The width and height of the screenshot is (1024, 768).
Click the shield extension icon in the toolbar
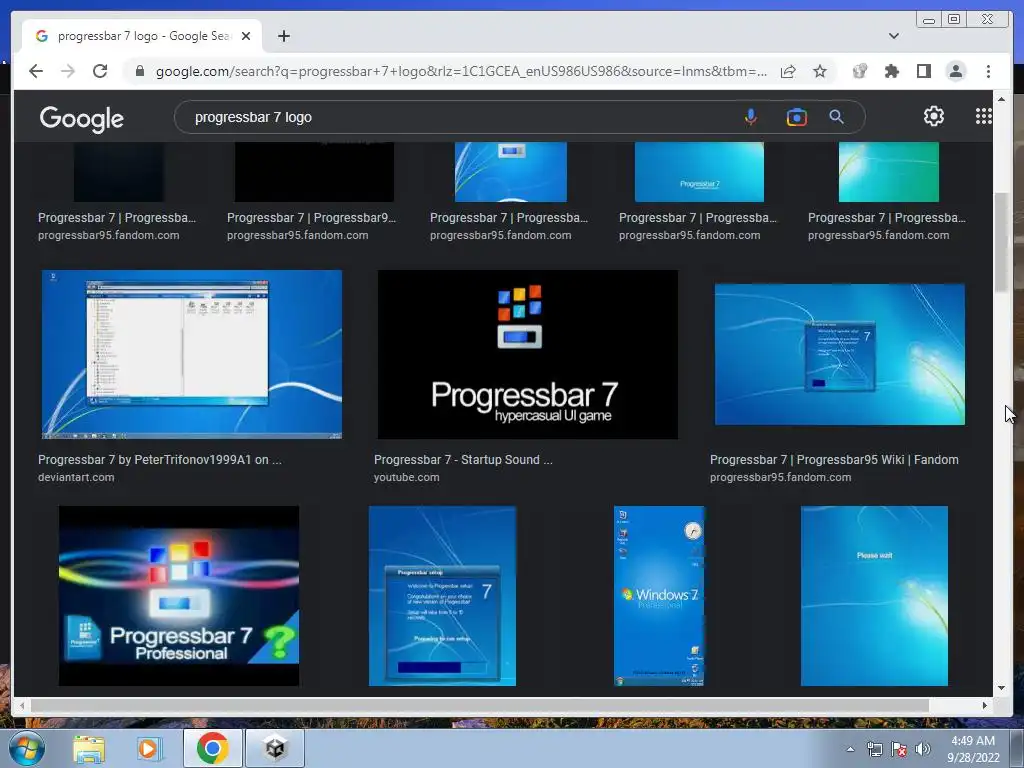point(859,71)
